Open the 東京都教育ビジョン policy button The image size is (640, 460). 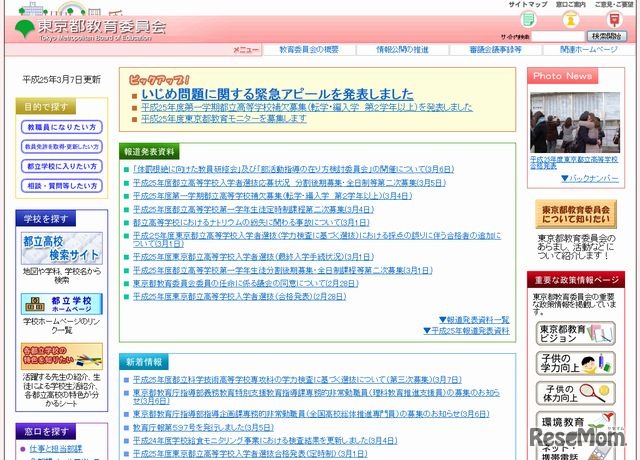click(576, 333)
